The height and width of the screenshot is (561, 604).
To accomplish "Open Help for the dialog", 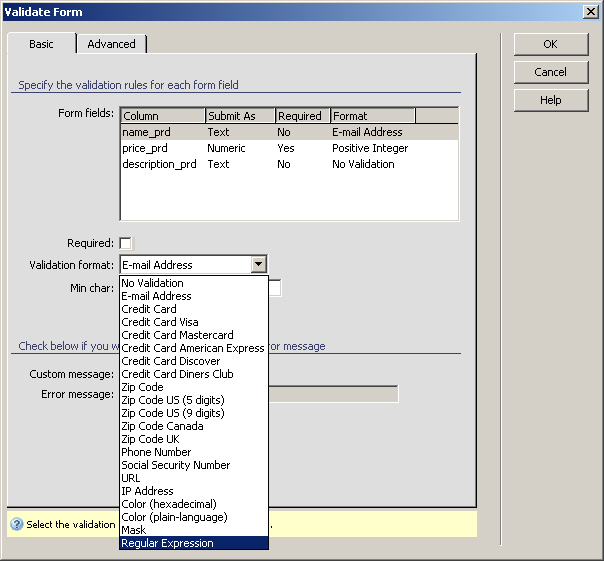I will click(x=550, y=100).
